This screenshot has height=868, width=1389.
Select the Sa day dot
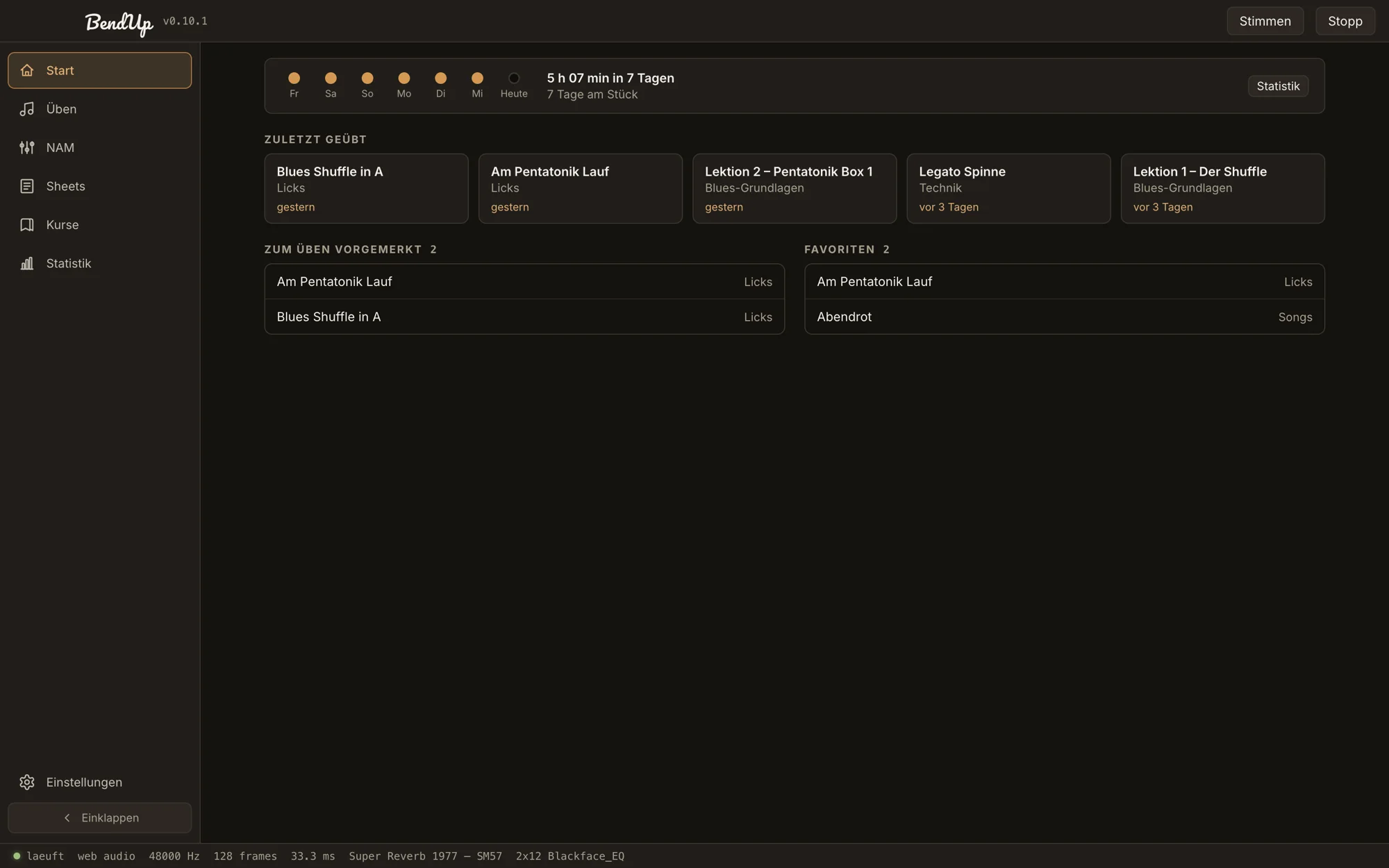click(331, 78)
